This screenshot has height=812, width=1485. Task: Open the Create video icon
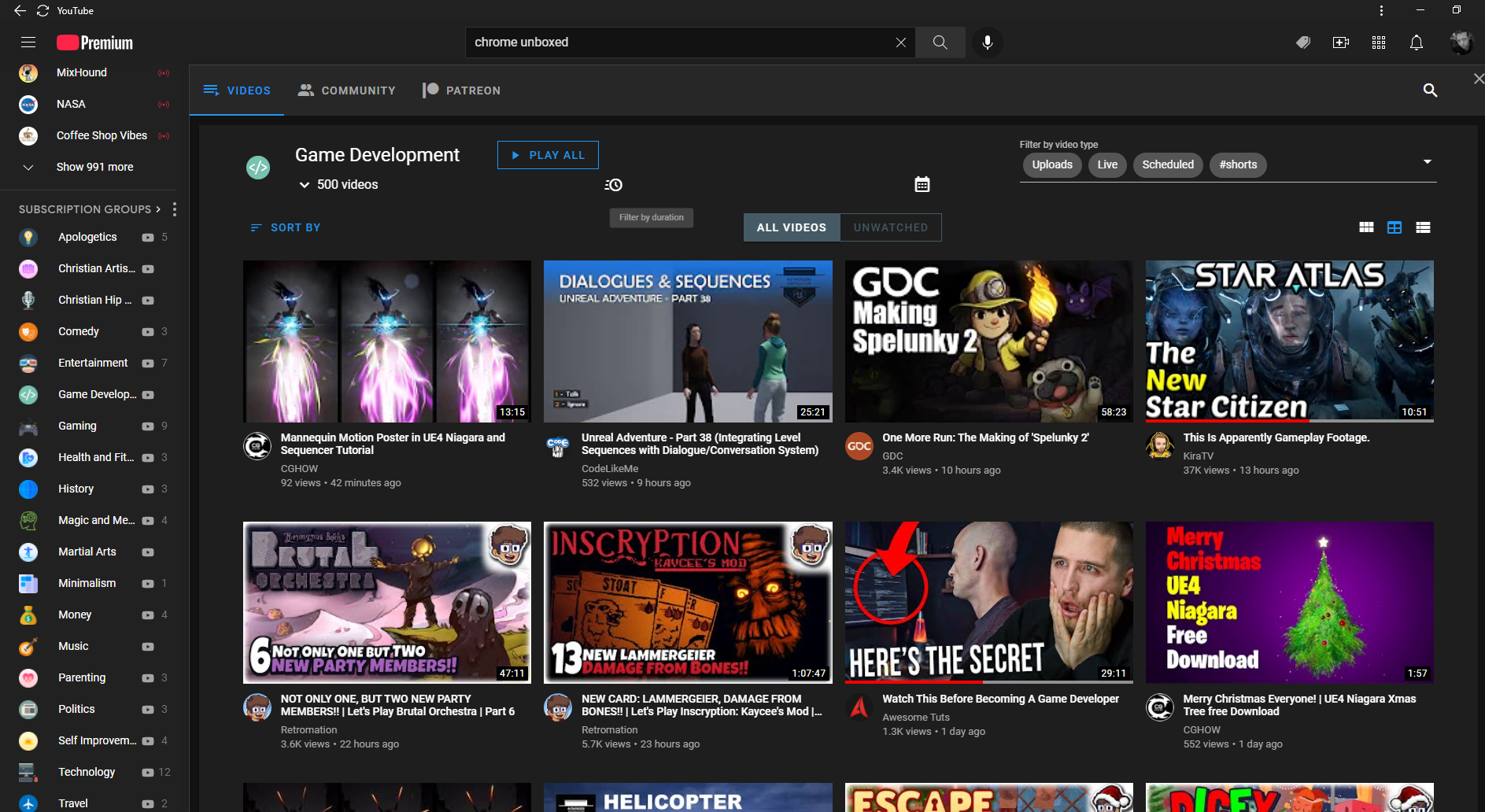coord(1341,42)
